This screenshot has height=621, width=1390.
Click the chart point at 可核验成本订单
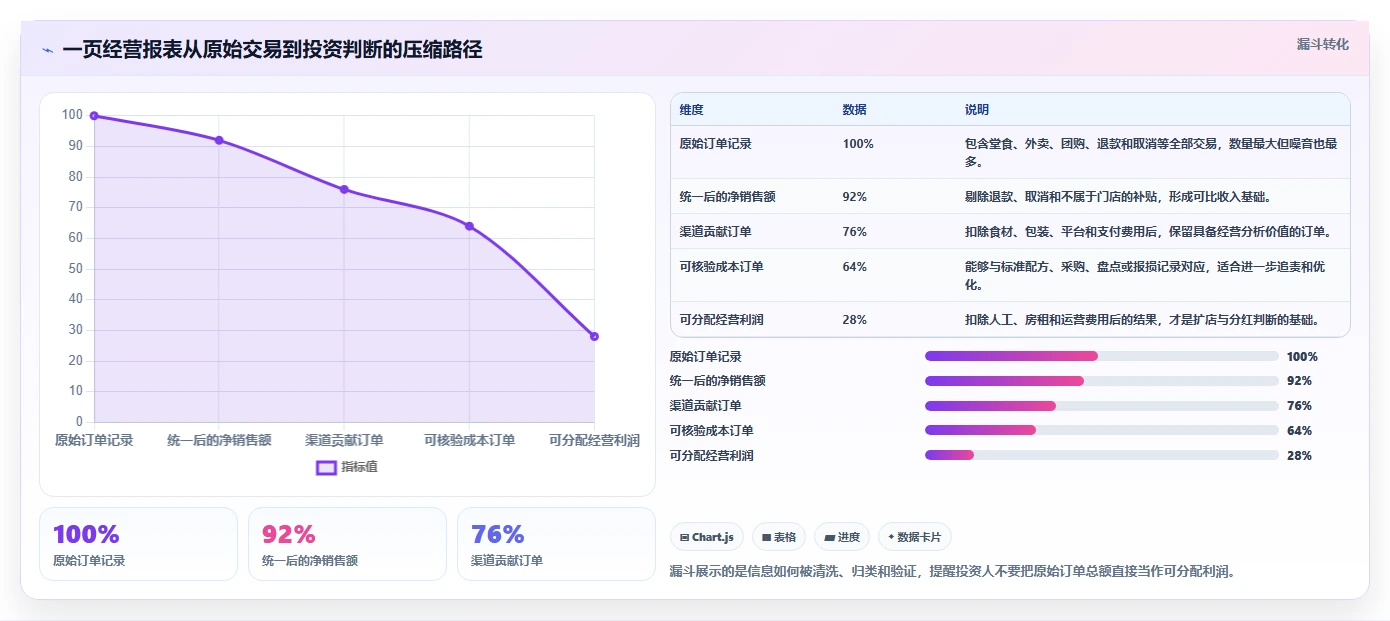click(x=469, y=226)
